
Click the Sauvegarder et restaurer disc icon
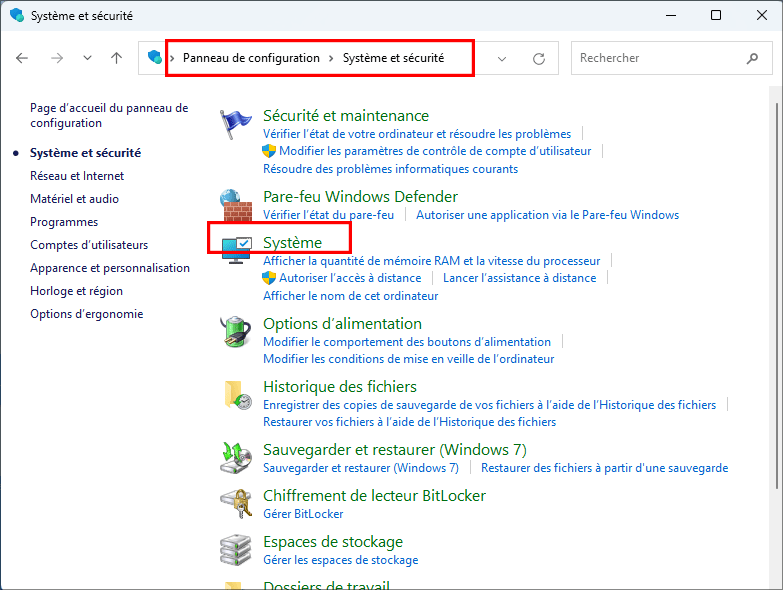236,458
